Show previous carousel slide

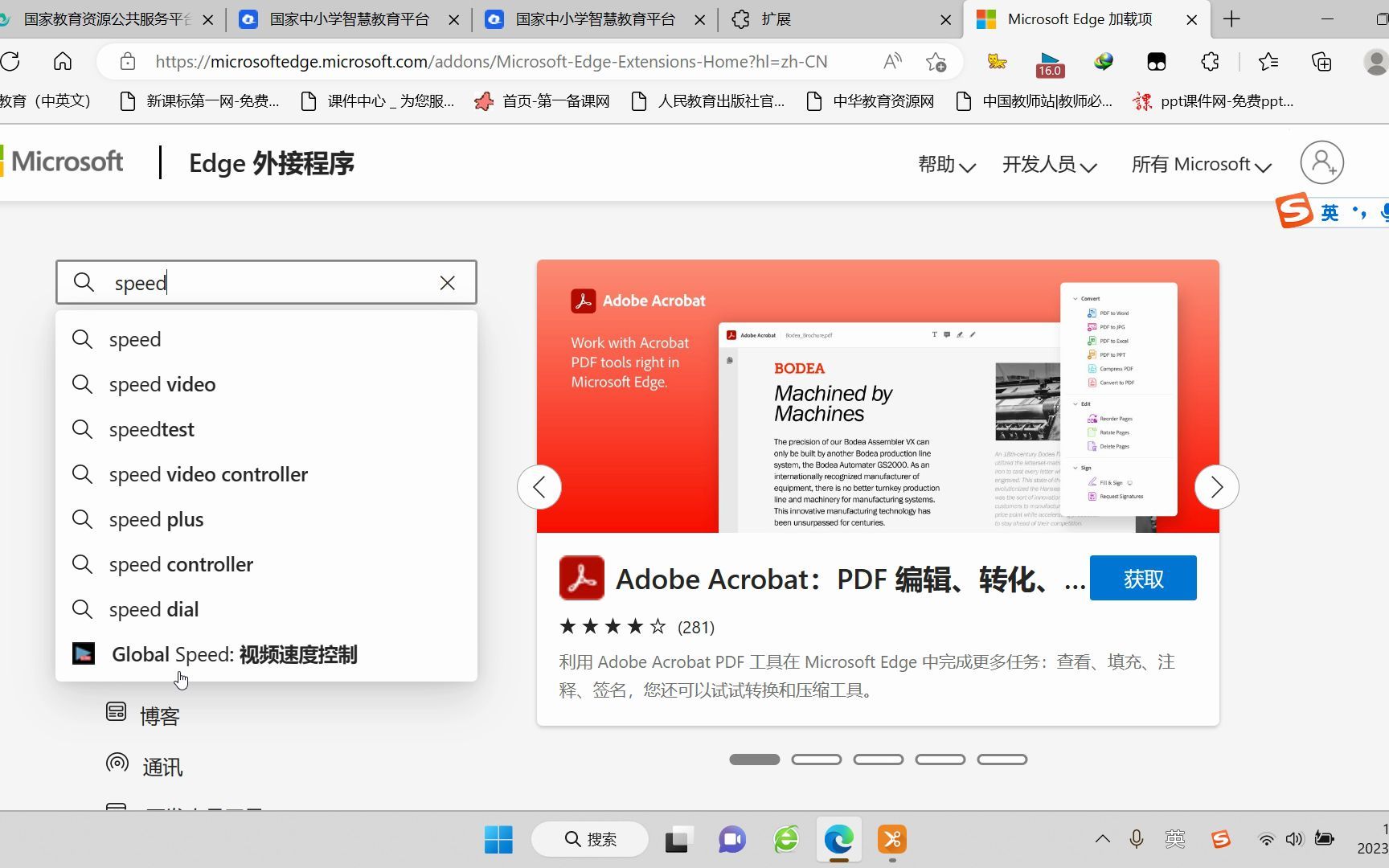pyautogui.click(x=539, y=487)
